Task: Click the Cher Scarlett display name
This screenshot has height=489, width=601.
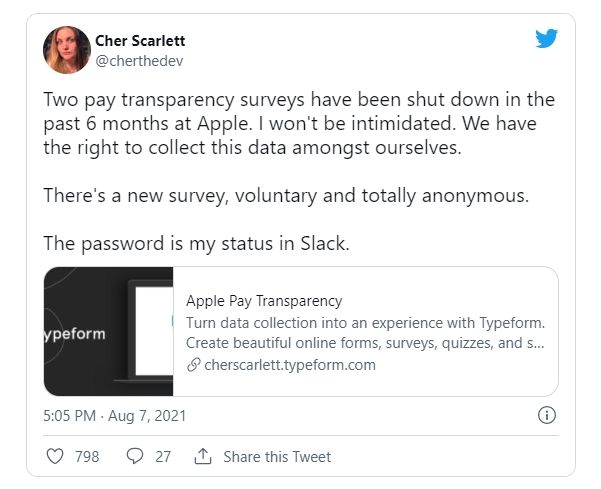Action: pyautogui.click(x=140, y=41)
